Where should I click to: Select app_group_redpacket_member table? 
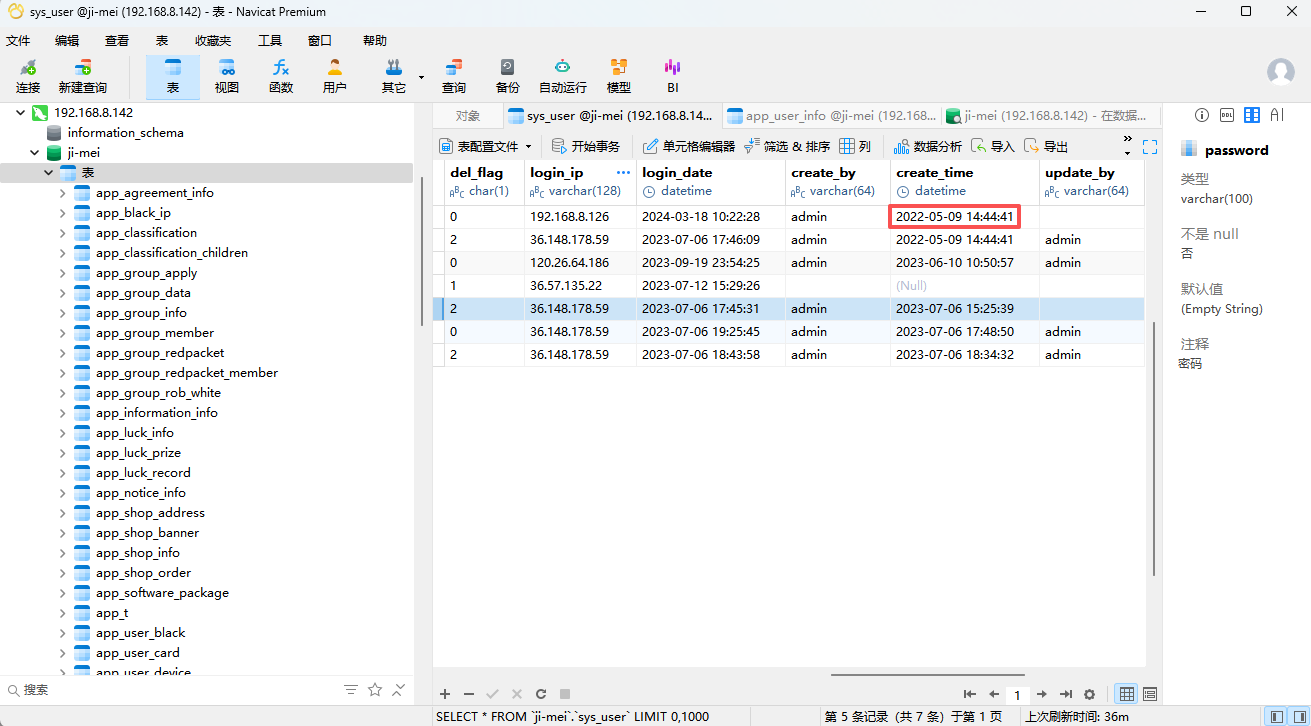[187, 373]
